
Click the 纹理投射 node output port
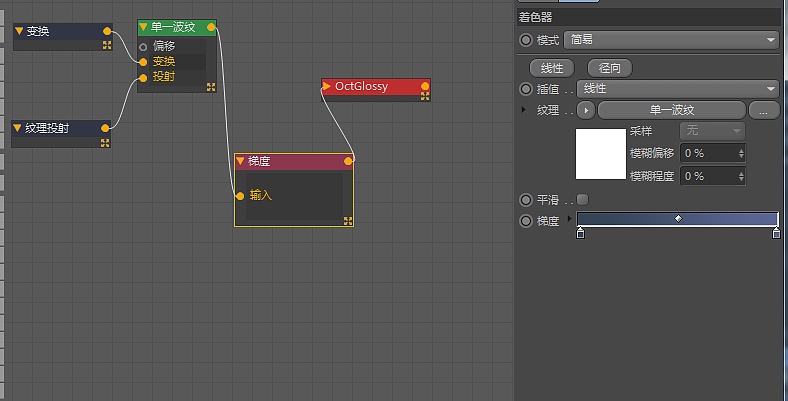click(105, 128)
